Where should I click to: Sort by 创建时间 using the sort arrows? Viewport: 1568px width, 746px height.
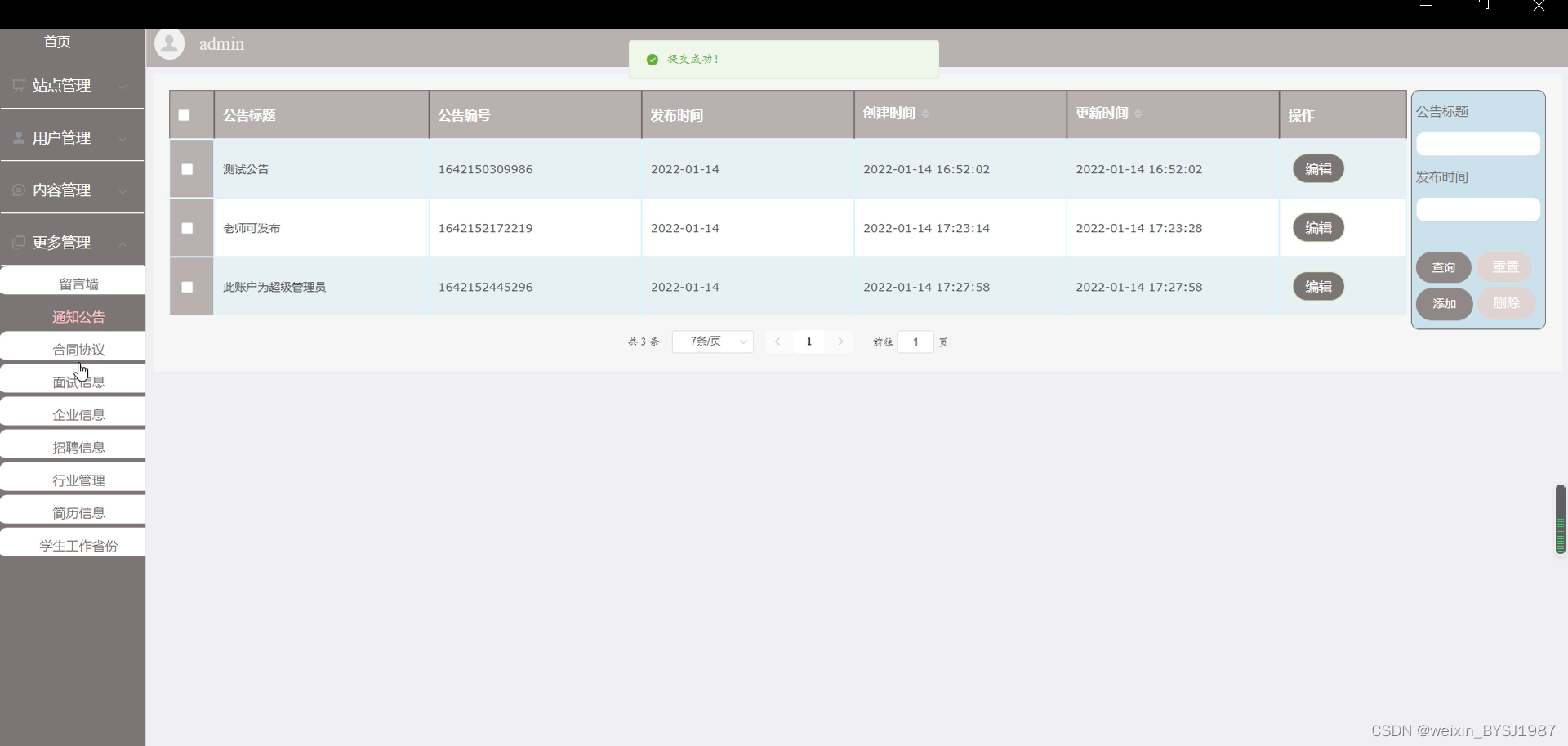point(925,114)
